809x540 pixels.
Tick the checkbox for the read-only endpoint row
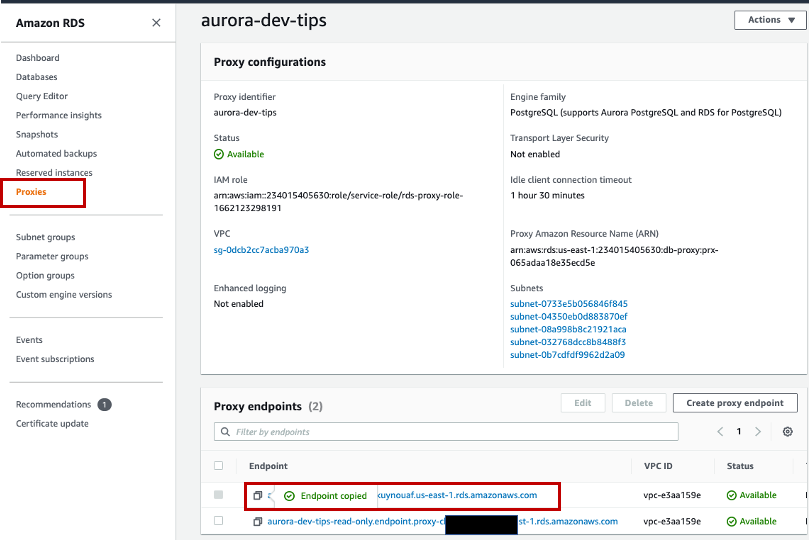click(219, 521)
